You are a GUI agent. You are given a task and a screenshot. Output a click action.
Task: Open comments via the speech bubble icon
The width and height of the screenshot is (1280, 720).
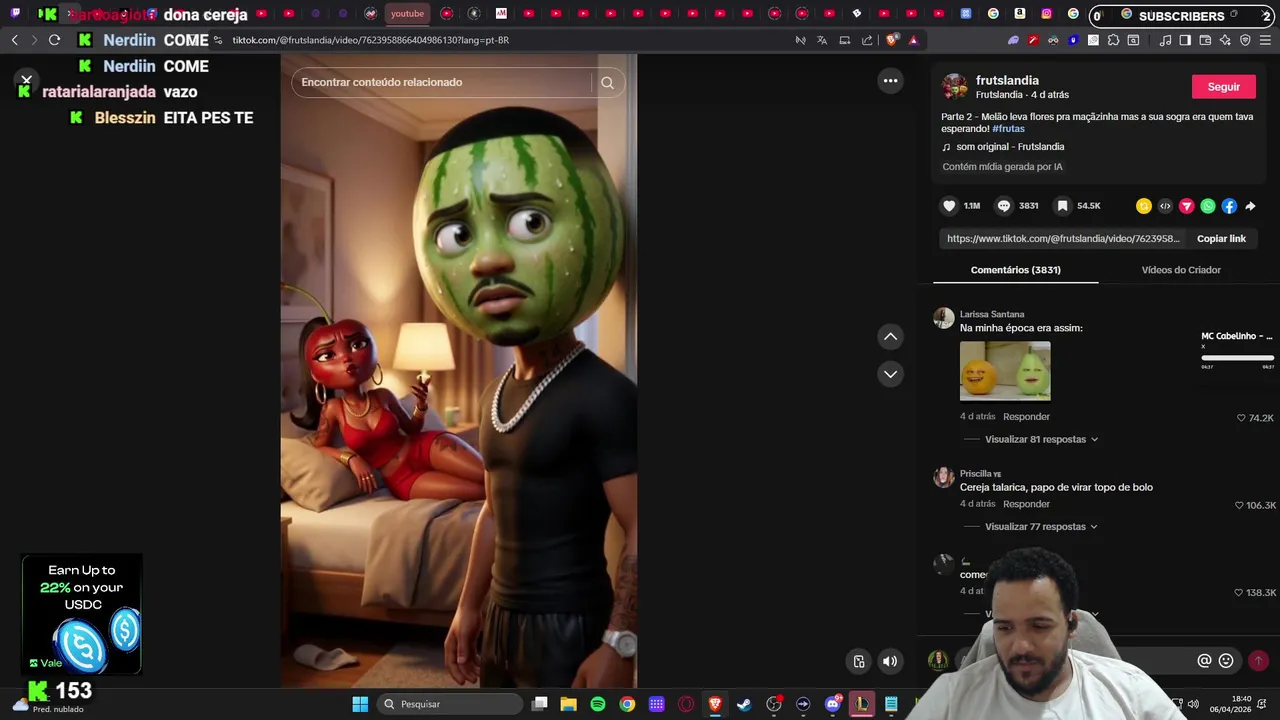1004,206
